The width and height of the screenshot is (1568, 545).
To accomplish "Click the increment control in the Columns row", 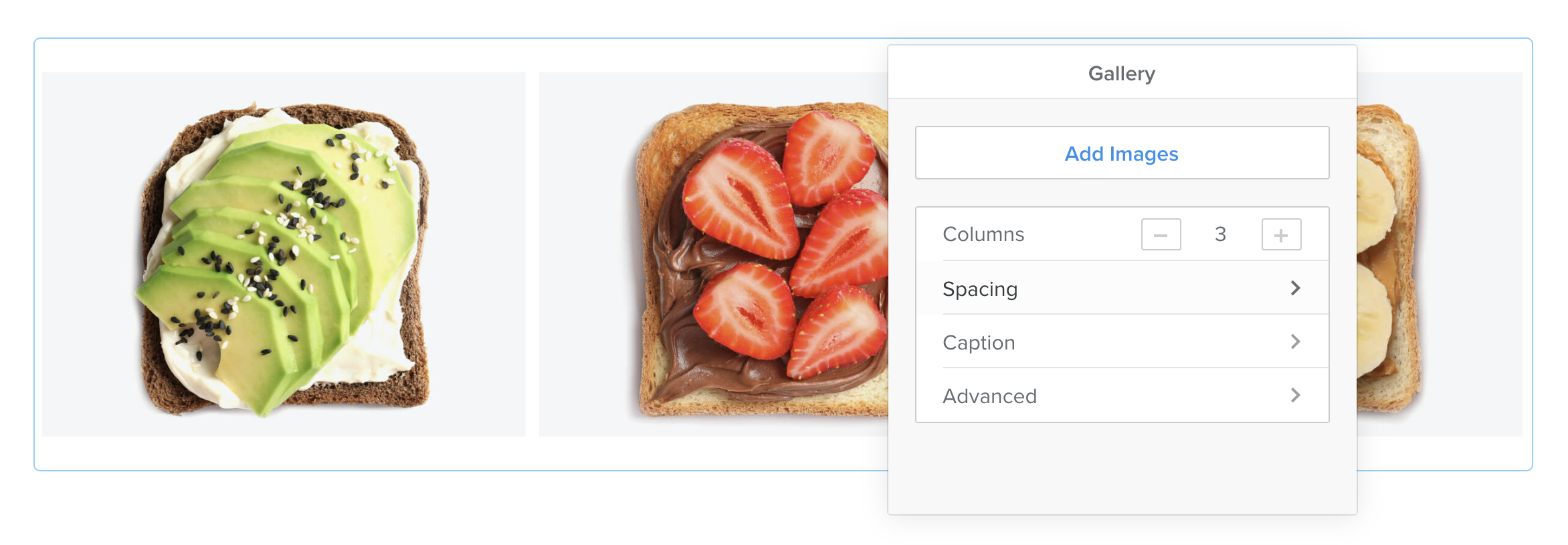I will (1280, 234).
